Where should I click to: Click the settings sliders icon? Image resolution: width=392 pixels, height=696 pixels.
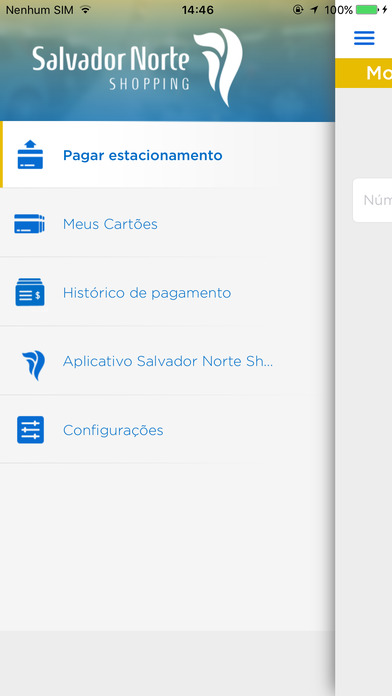[x=30, y=430]
